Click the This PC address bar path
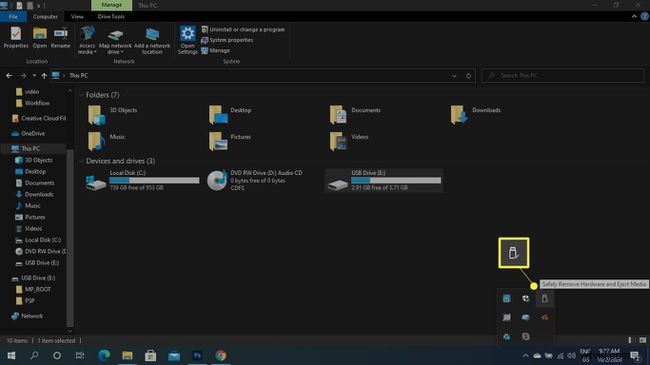 click(x=78, y=75)
